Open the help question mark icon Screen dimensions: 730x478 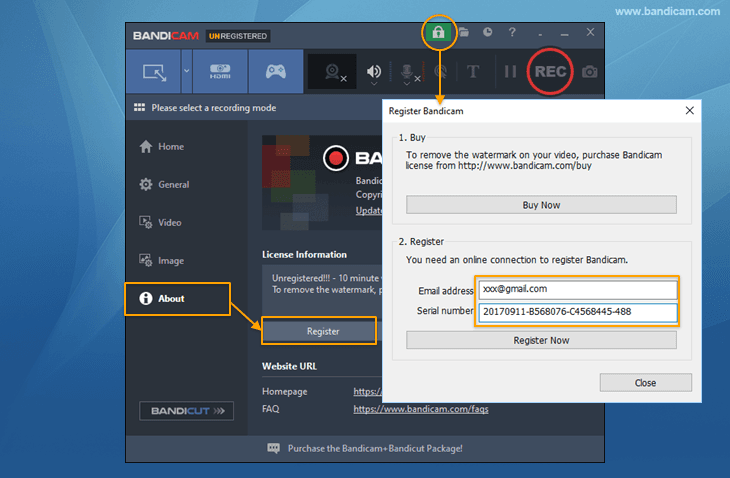512,32
